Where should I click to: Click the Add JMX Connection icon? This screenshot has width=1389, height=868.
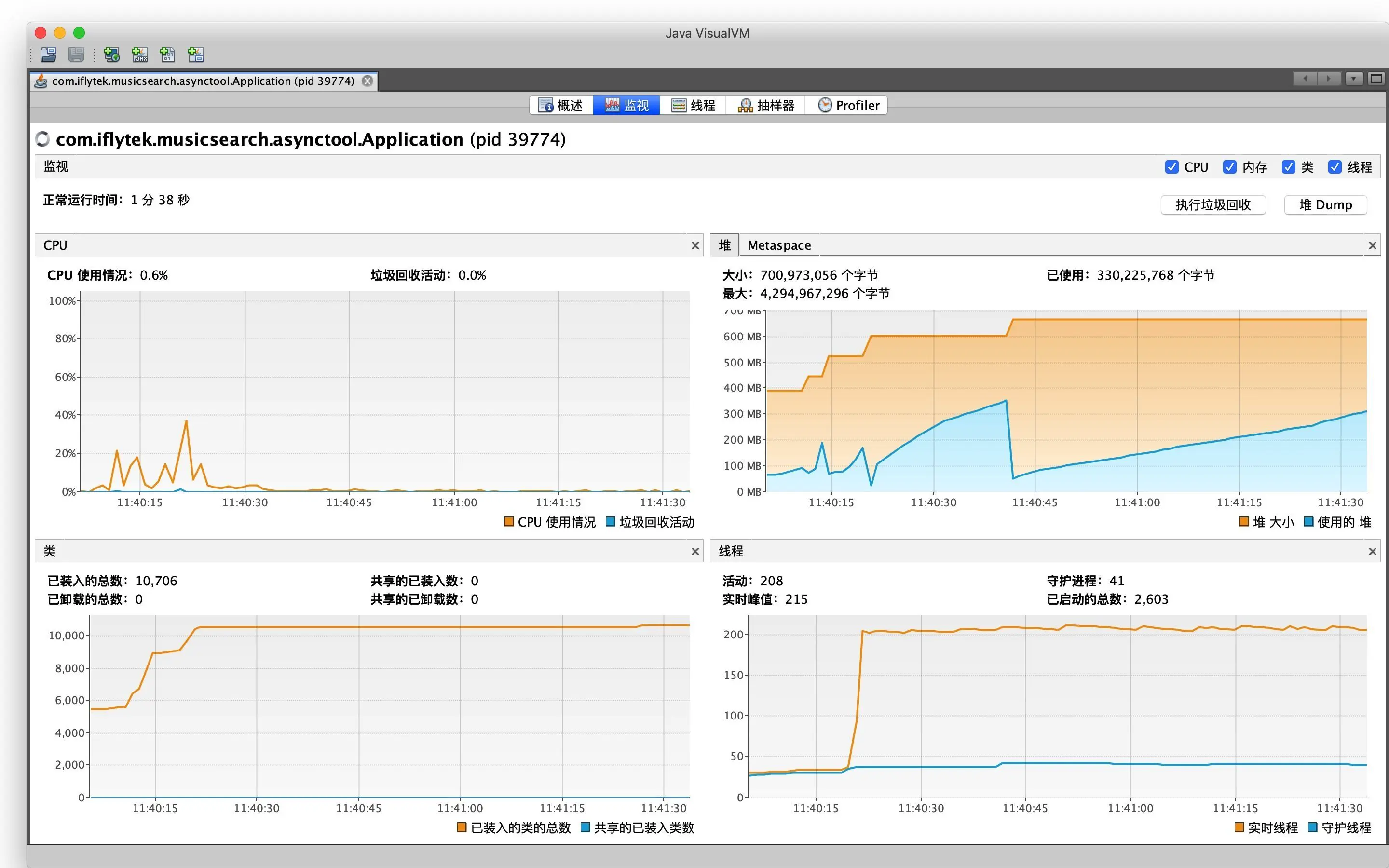tap(139, 54)
